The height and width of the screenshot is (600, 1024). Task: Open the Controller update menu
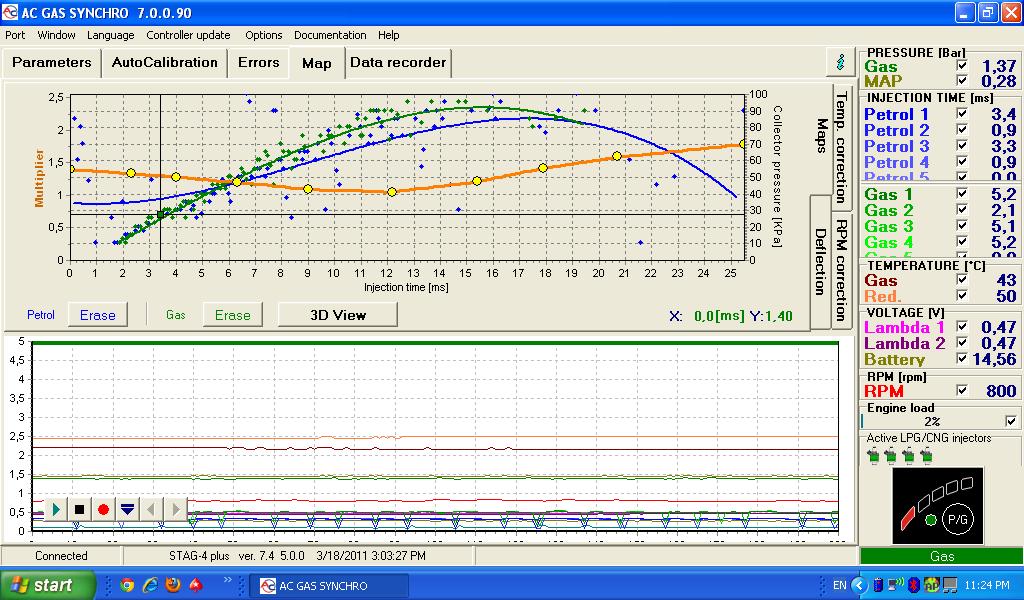coord(188,35)
